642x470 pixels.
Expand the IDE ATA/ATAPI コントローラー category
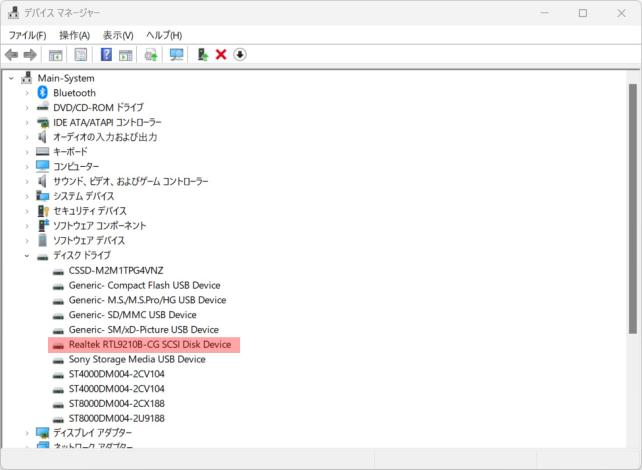click(27, 122)
